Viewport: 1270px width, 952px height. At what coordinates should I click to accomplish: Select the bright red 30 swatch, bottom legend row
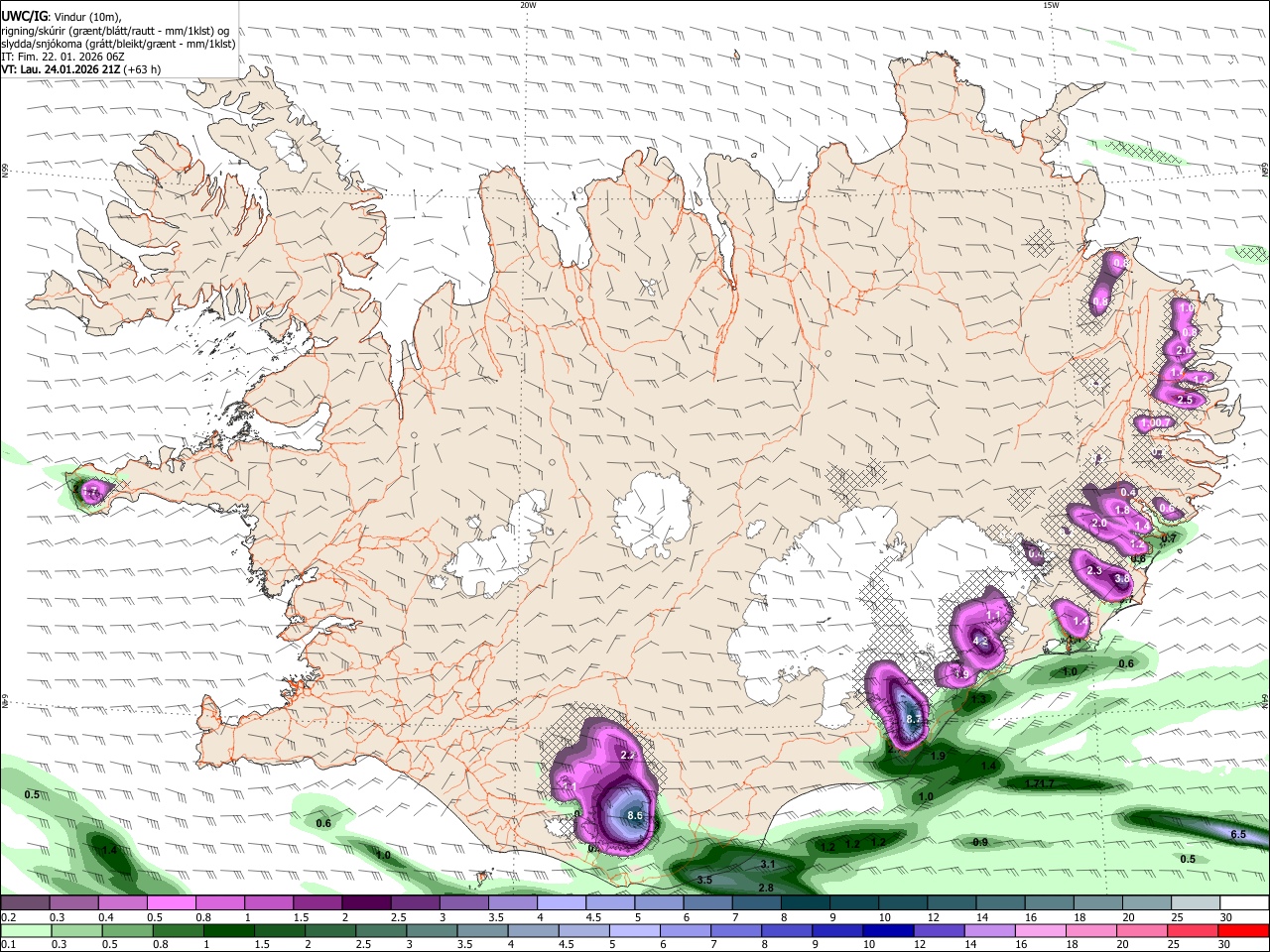click(1244, 931)
